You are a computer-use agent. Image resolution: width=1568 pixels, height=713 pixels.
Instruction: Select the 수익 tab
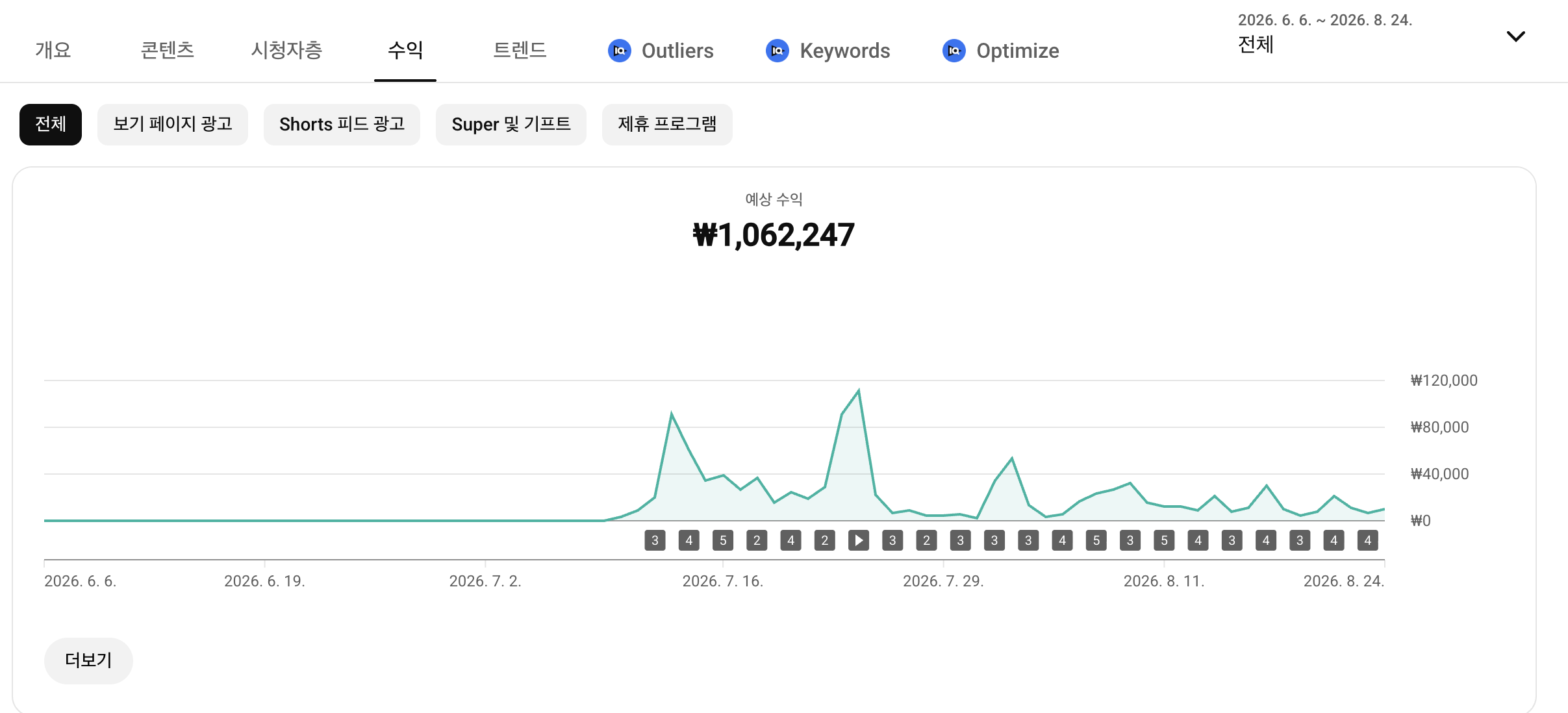click(x=405, y=50)
